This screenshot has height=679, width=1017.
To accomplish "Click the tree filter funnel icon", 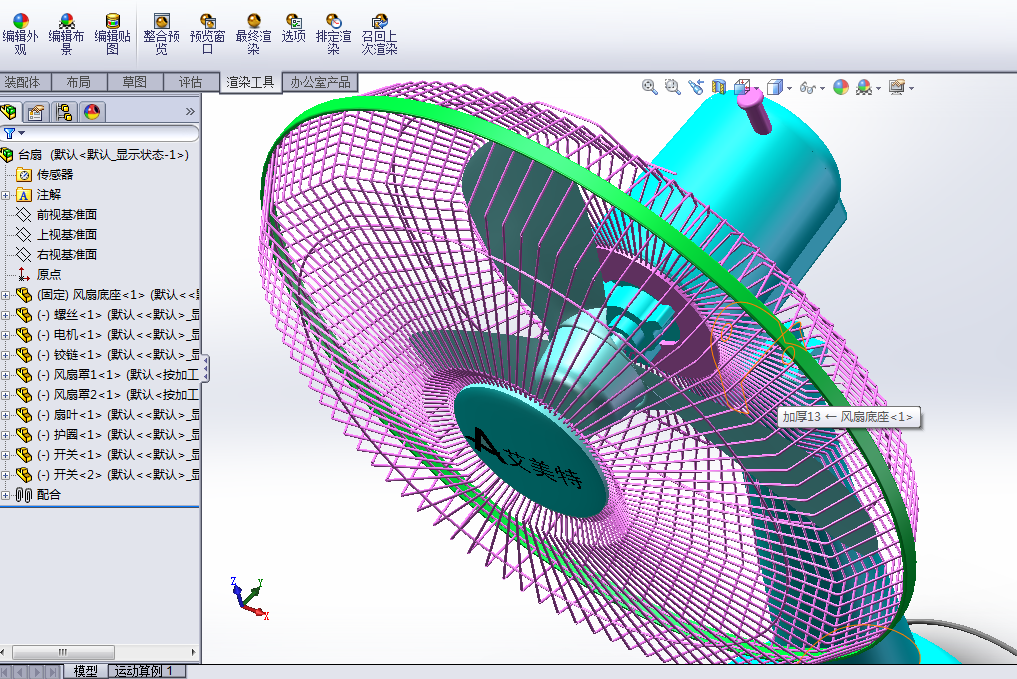I will tap(9, 133).
